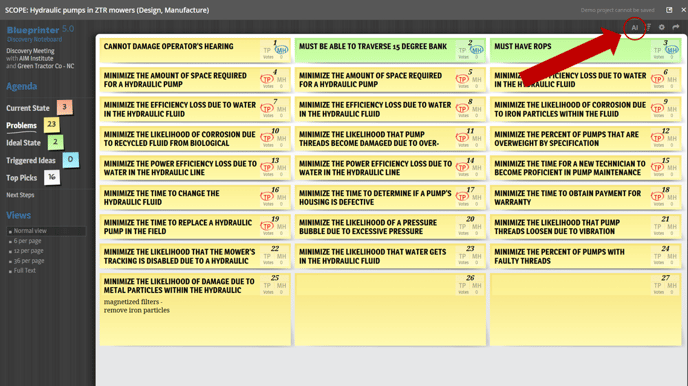Click the pop-out window icon in title bar
The width and height of the screenshot is (688, 386).
[669, 10]
